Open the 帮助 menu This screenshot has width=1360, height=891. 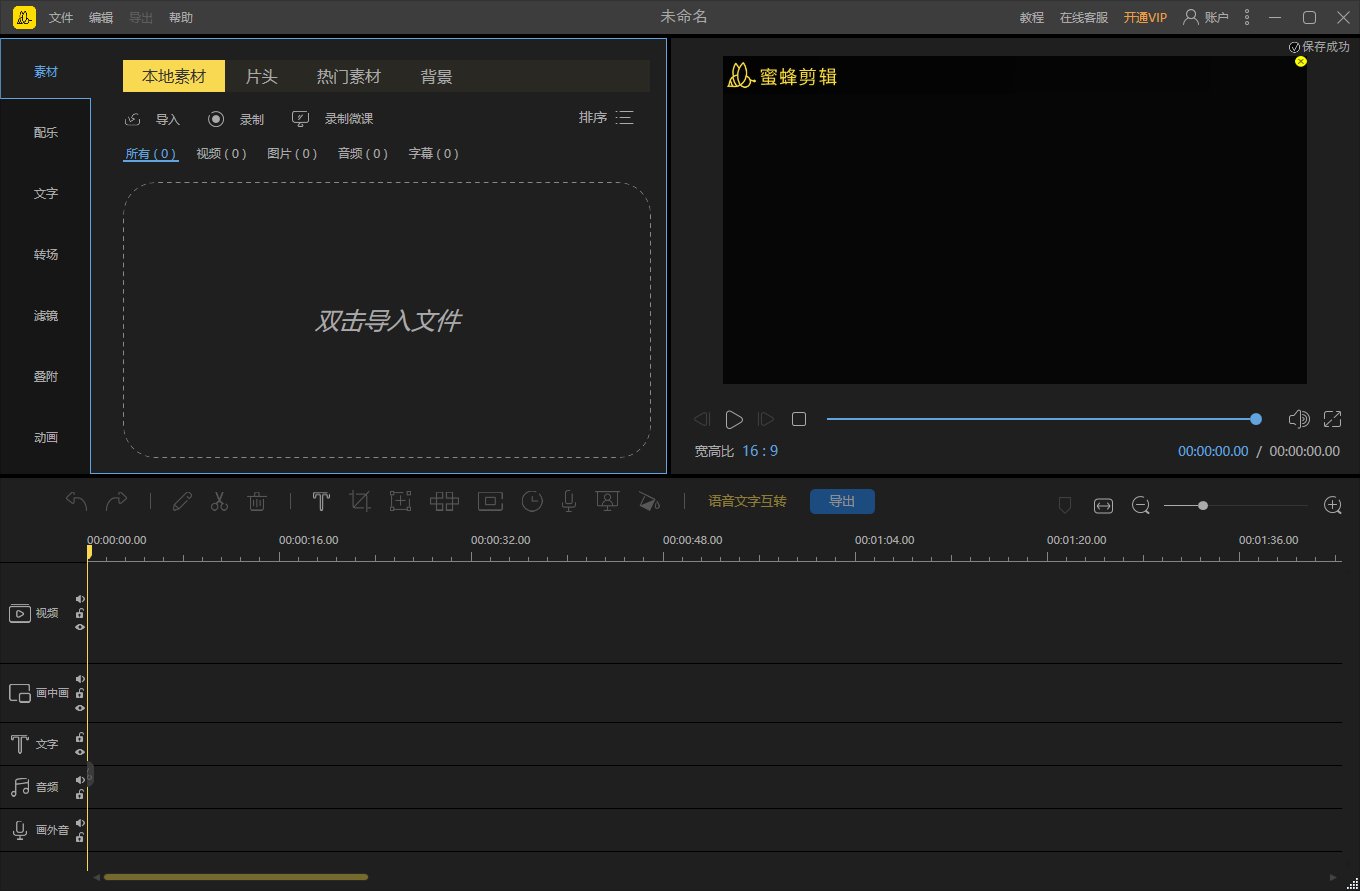point(181,17)
